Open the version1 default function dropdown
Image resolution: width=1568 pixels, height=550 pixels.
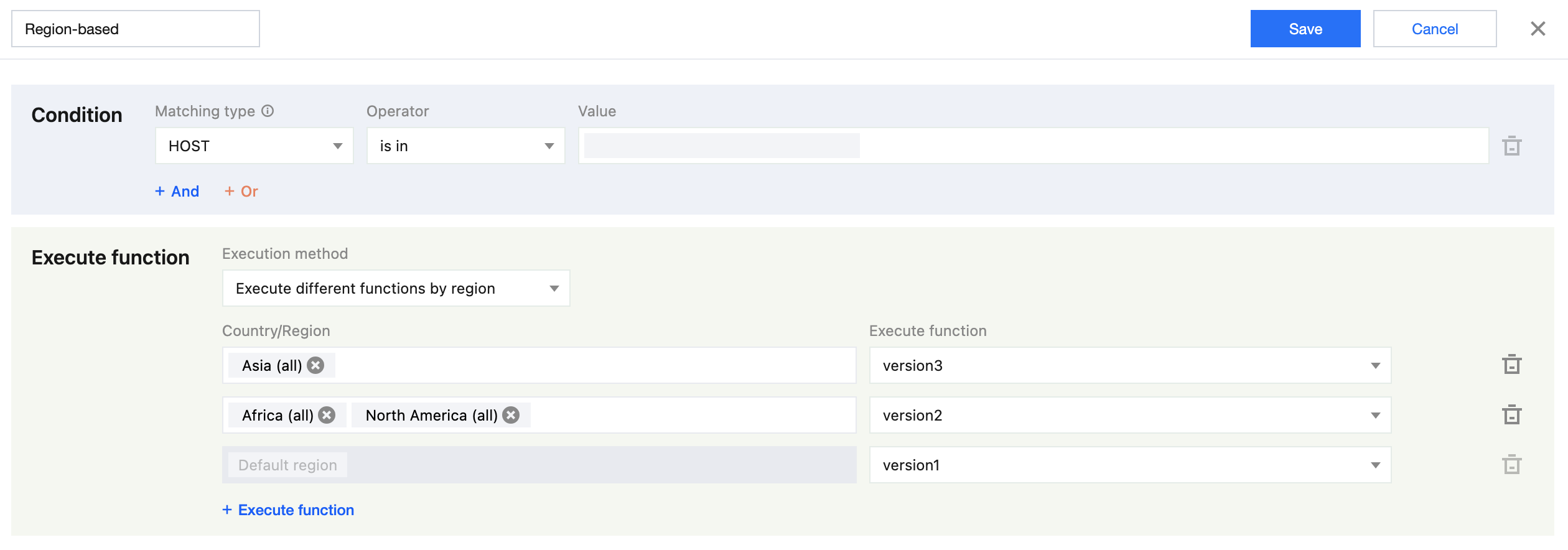1129,465
